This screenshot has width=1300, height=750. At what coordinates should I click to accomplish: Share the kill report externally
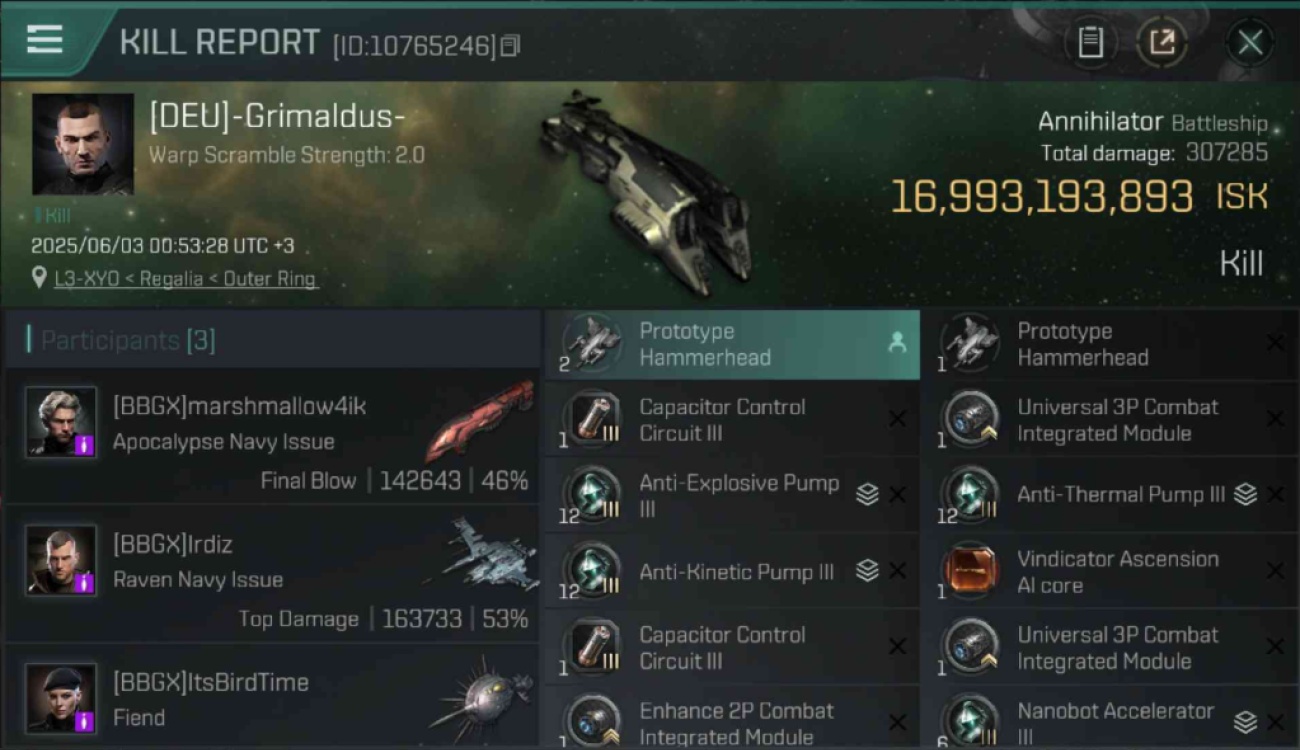(1162, 43)
